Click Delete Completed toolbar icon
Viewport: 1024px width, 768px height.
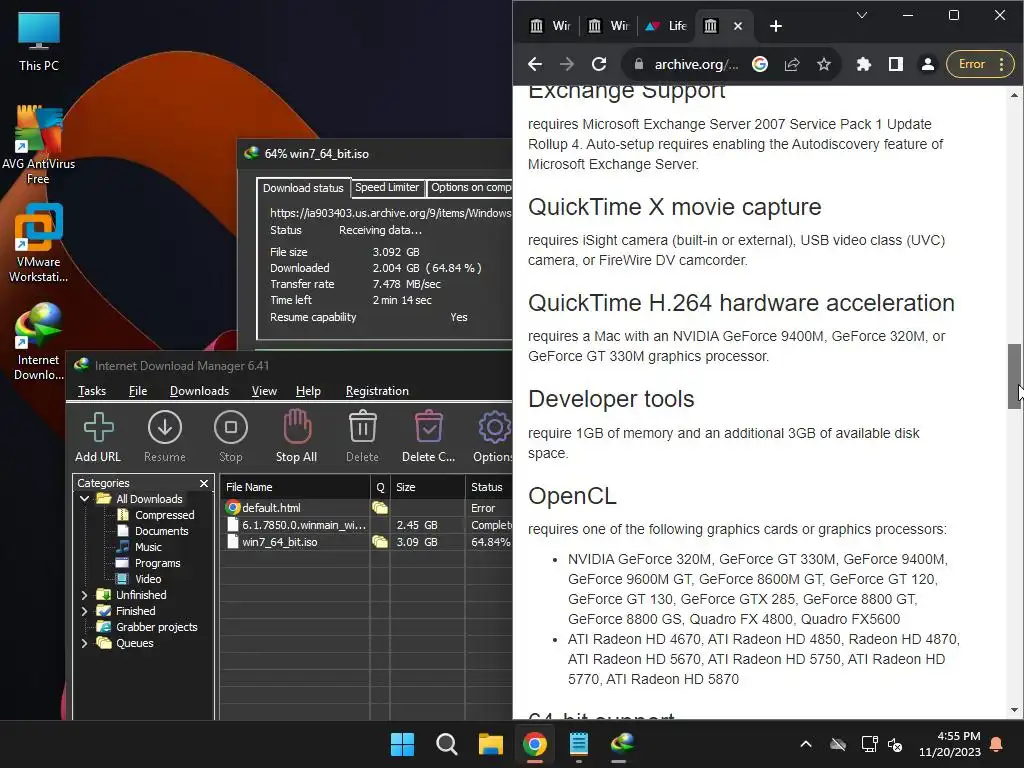[428, 427]
